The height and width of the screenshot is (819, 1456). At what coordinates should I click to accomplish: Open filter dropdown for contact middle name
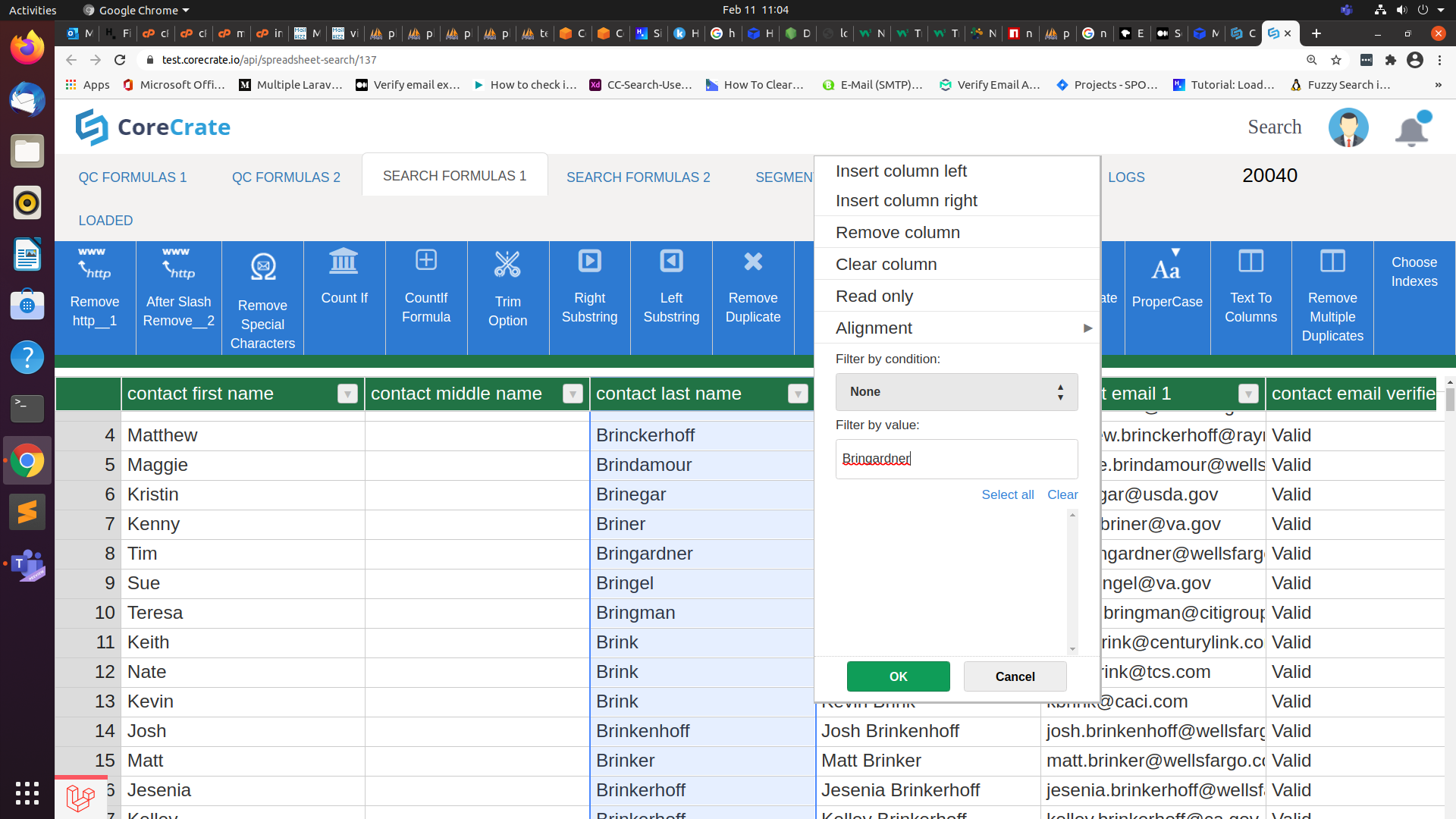[573, 394]
